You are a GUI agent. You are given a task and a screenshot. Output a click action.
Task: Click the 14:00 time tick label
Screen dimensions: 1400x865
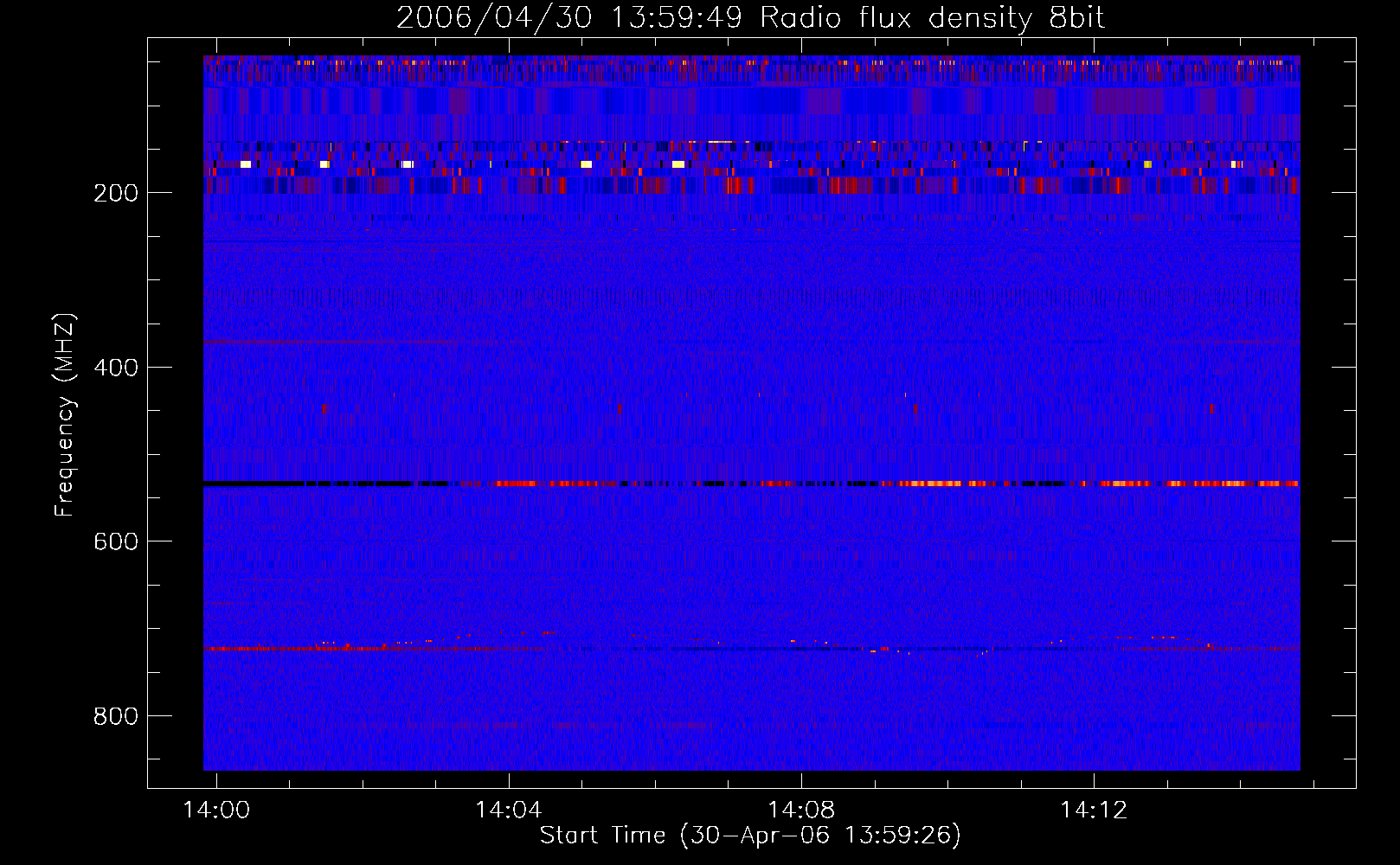(216, 810)
